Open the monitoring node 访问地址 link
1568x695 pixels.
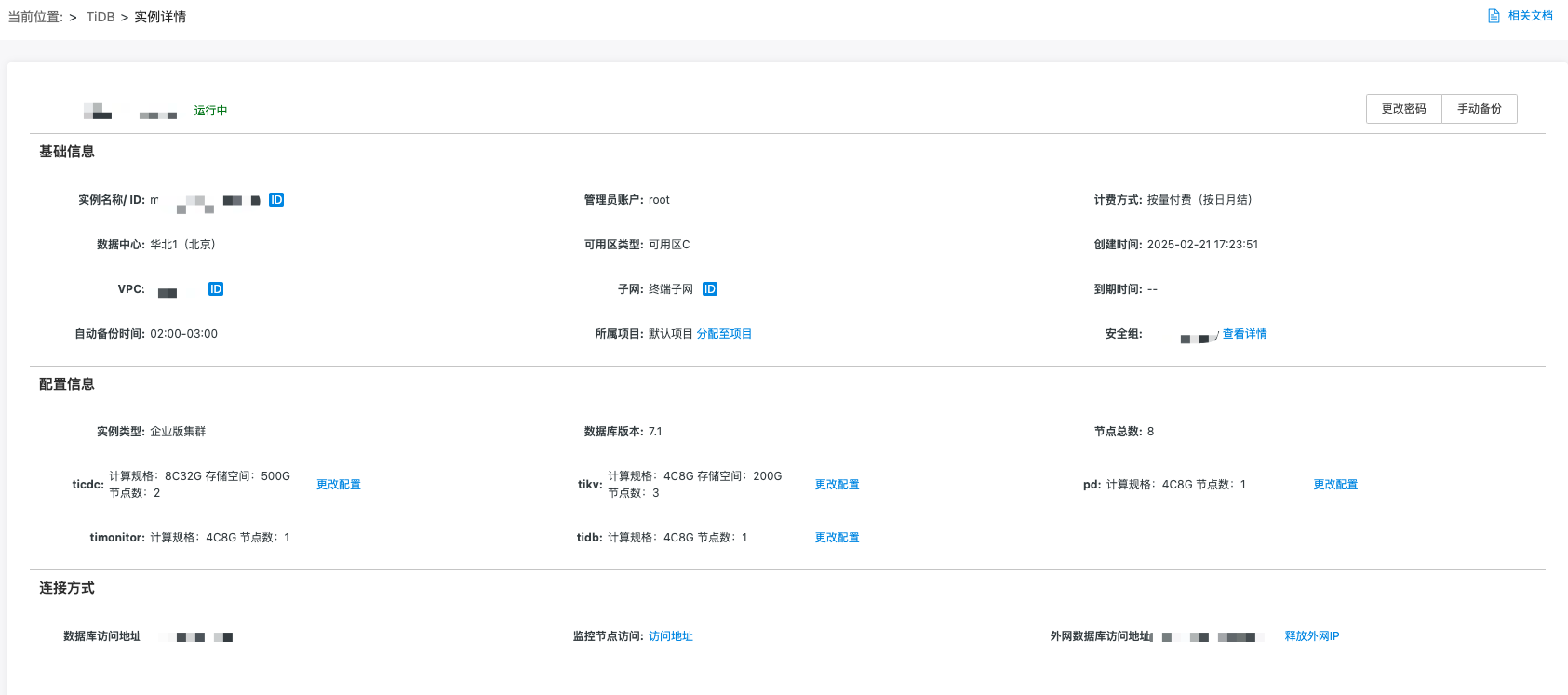tap(671, 636)
